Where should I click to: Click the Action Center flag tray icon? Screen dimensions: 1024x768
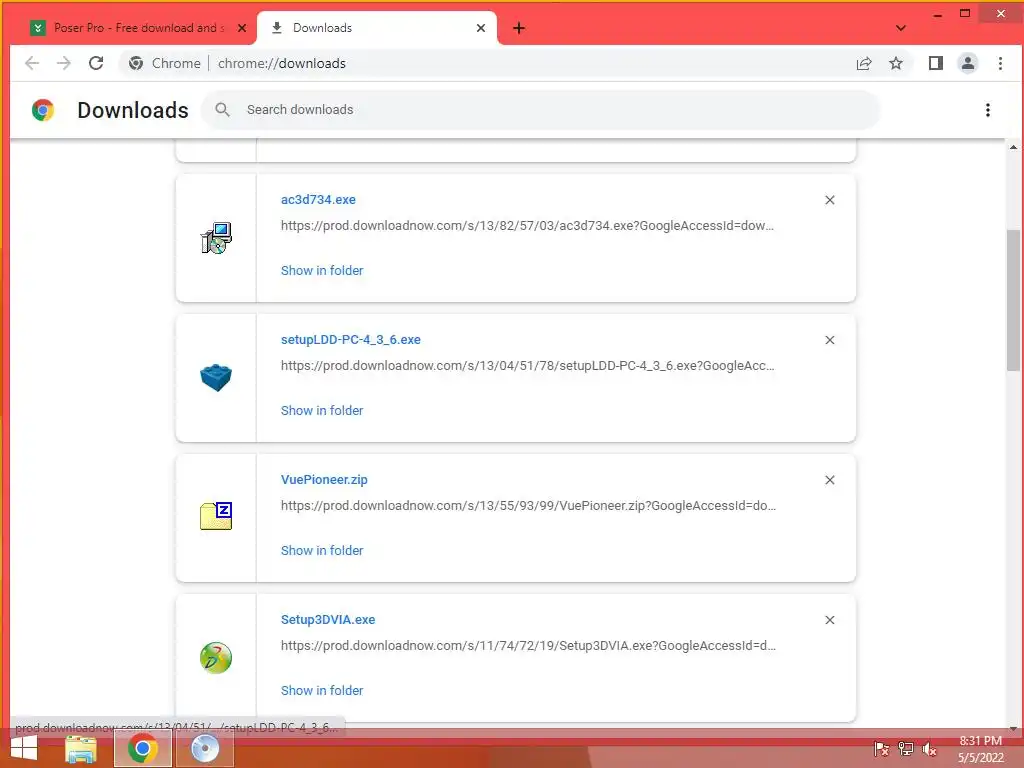pos(881,749)
